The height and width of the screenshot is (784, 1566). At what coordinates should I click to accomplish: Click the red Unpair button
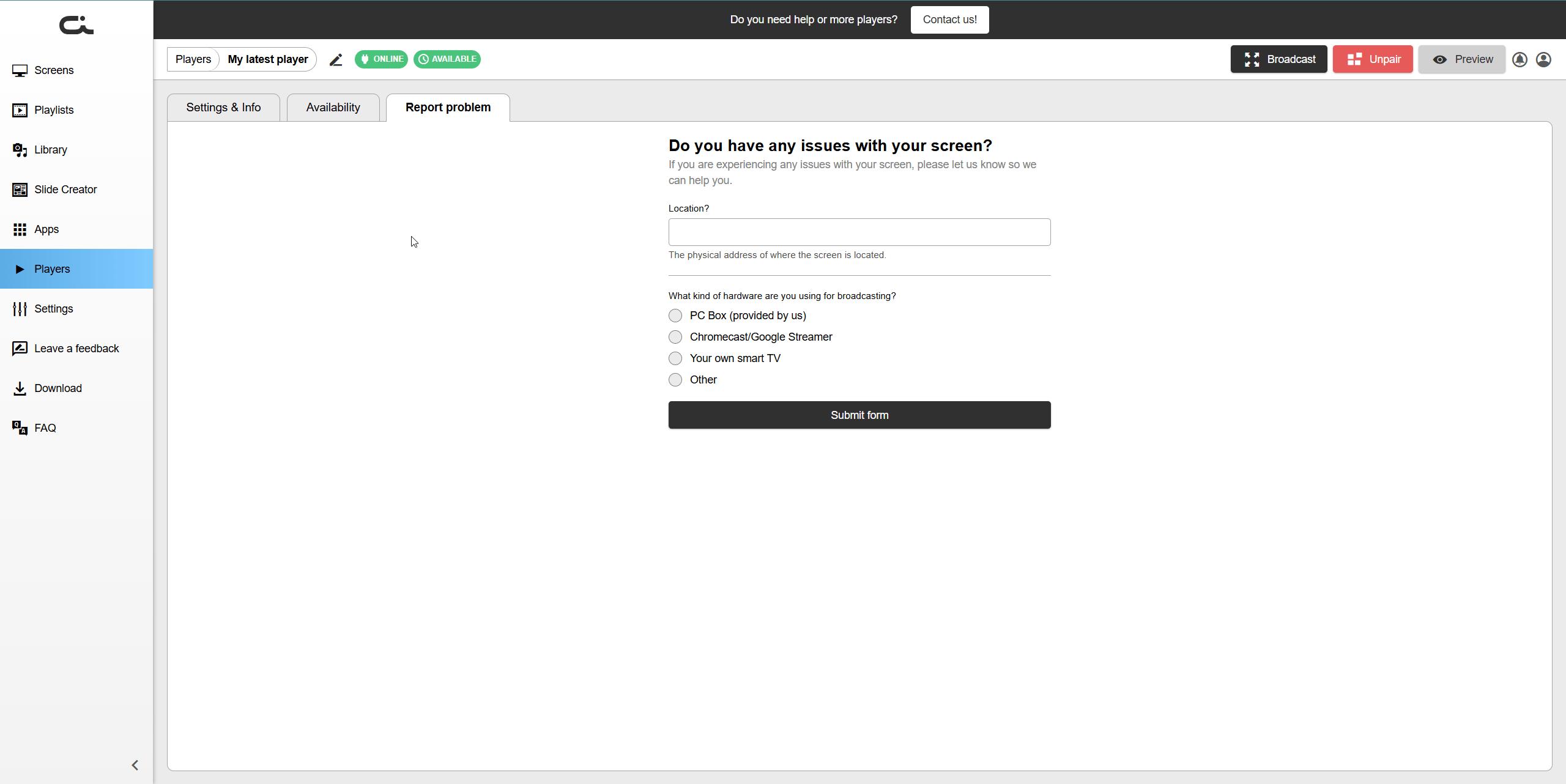tap(1373, 59)
